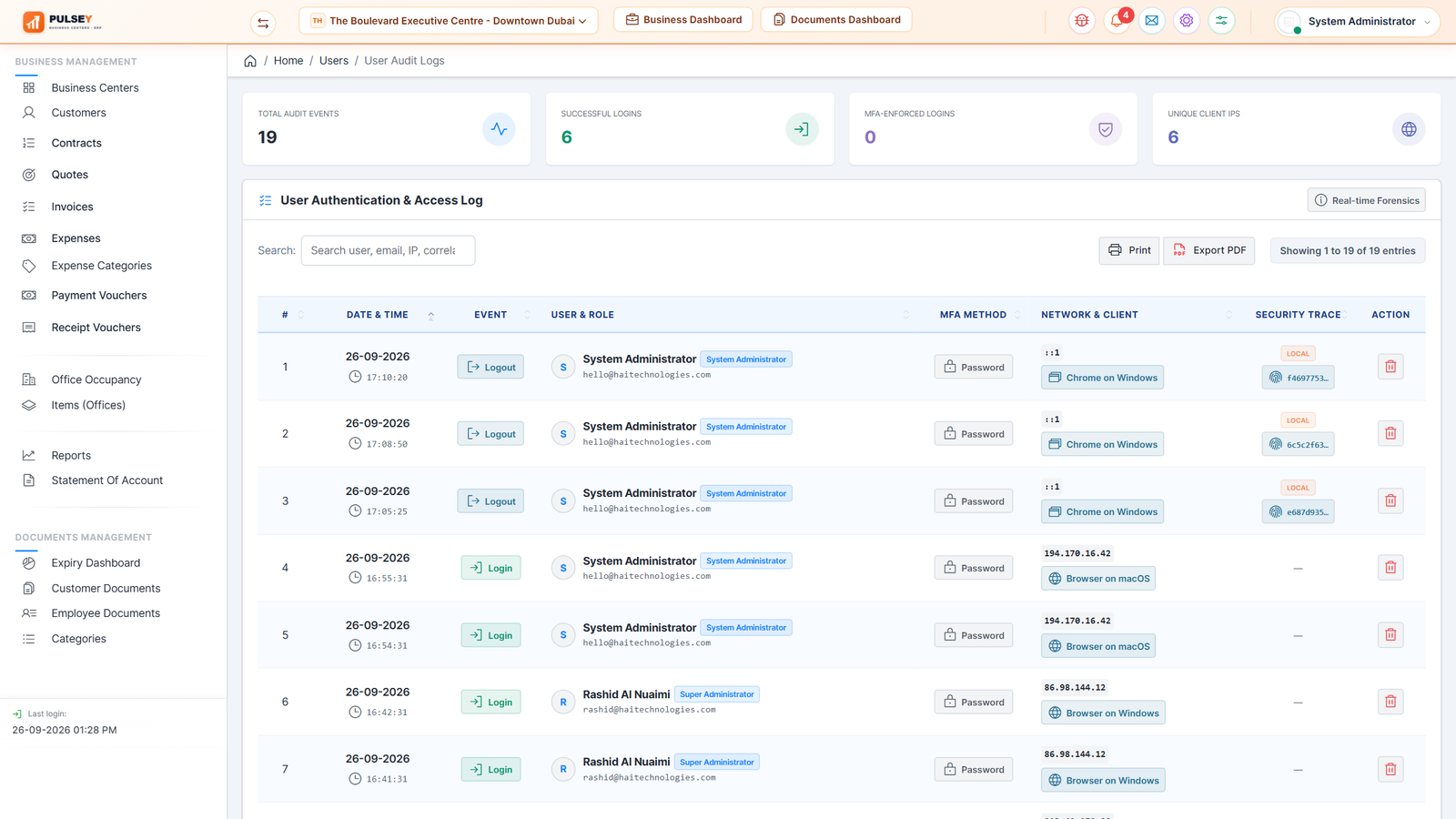Open Office Occupancy page
Viewport: 1456px width, 819px height.
[x=96, y=379]
